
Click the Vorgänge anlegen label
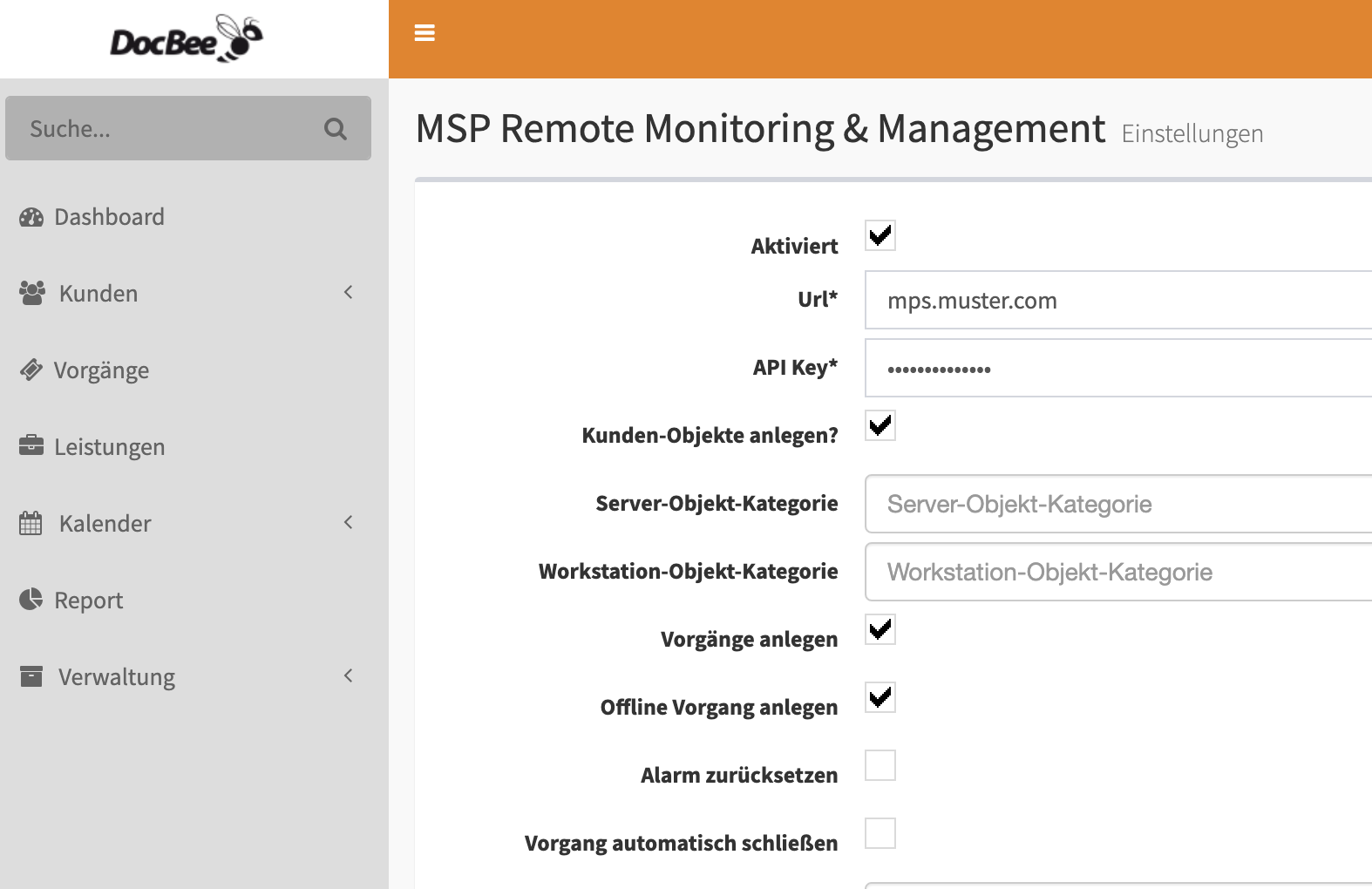click(x=749, y=640)
